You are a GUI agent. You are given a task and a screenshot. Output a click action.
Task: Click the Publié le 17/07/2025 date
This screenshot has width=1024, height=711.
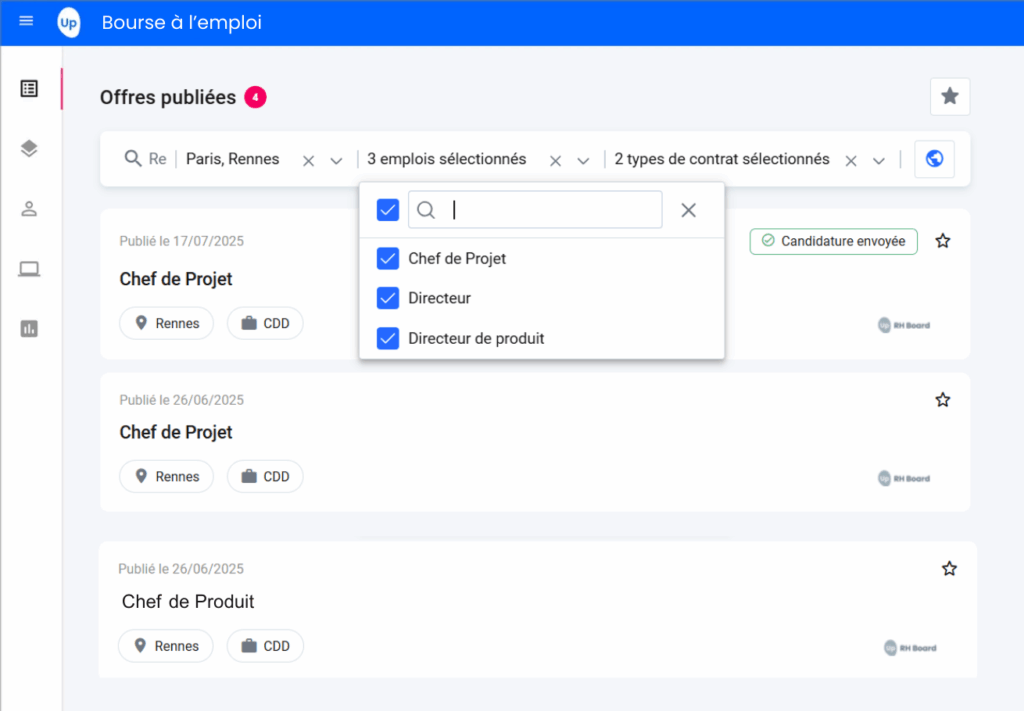pos(182,241)
